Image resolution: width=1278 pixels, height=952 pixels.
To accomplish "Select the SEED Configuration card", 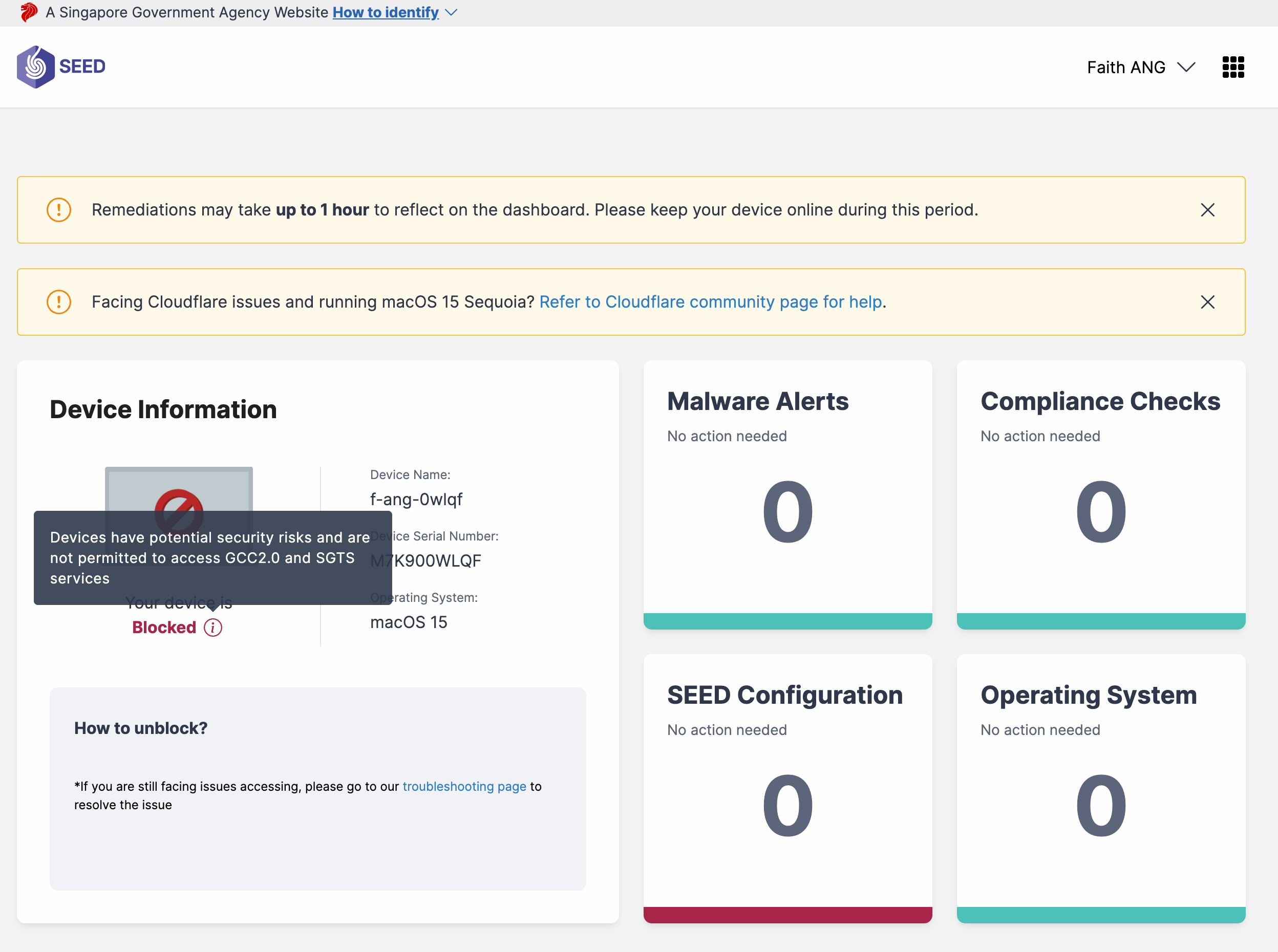I will [x=787, y=789].
